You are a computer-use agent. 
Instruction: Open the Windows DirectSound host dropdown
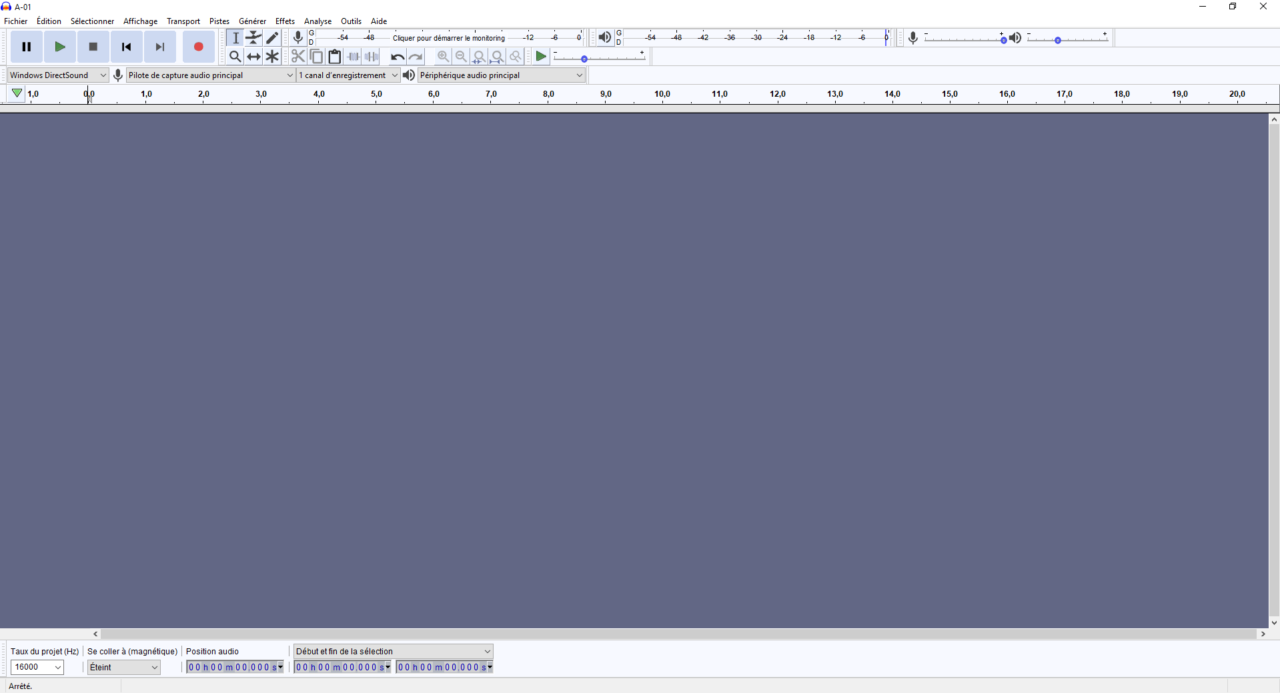pyautogui.click(x=55, y=74)
